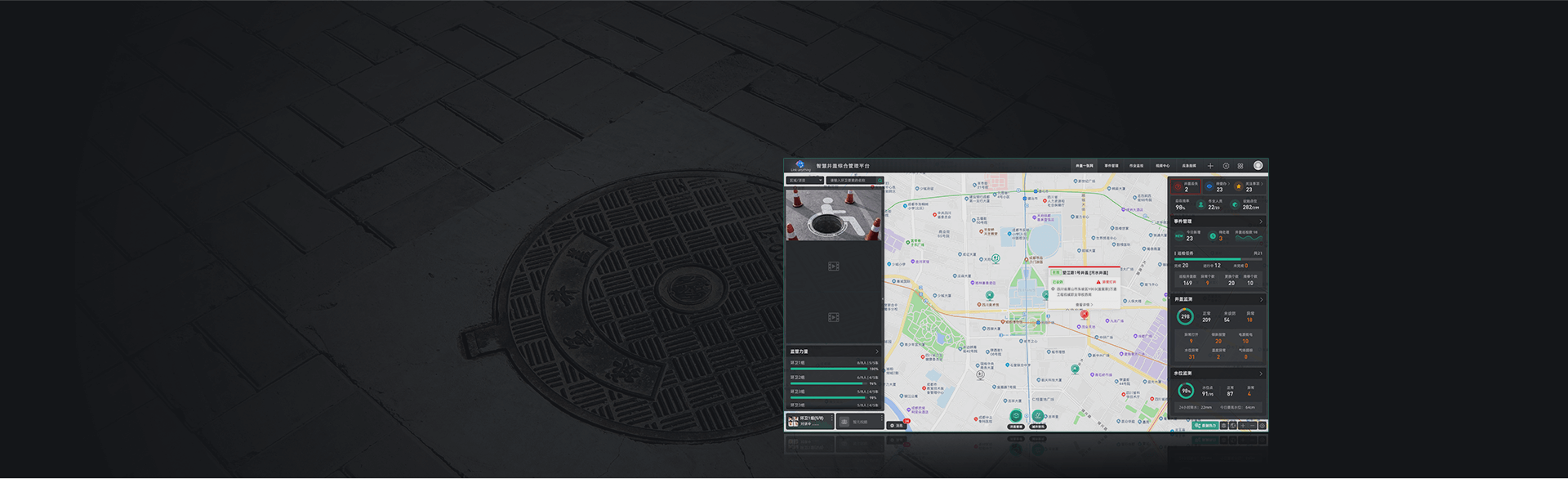Screen dimensions: 1568x479
Task: Click the 待处理 clock icon
Action: pos(1213,236)
